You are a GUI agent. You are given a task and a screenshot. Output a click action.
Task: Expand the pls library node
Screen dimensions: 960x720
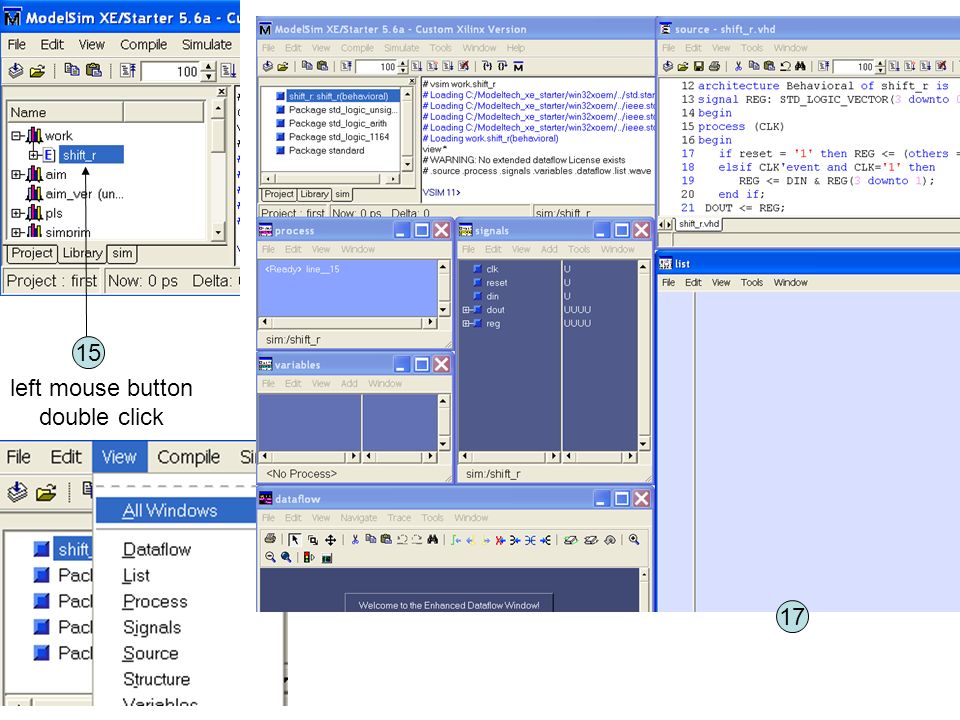click(x=17, y=214)
